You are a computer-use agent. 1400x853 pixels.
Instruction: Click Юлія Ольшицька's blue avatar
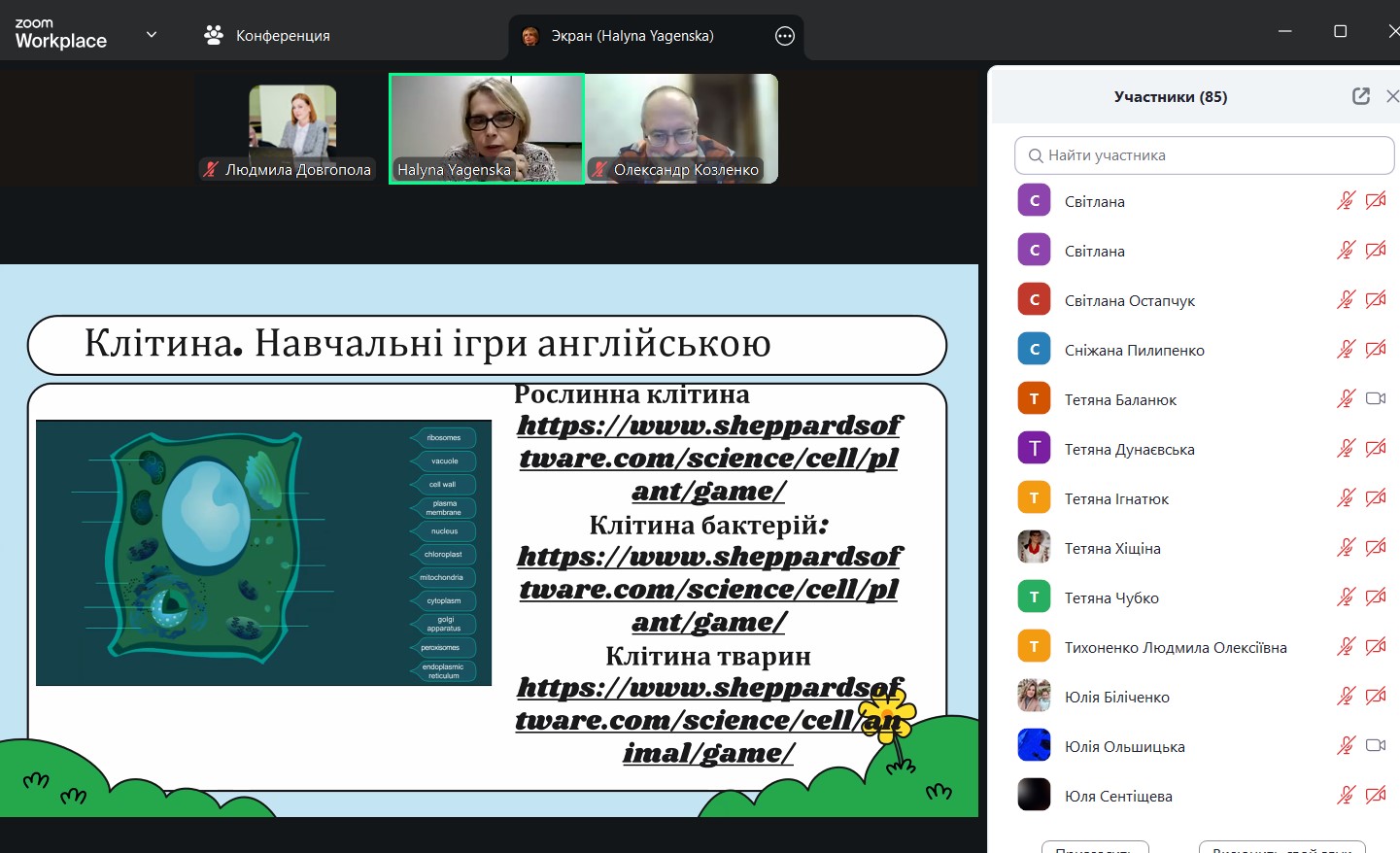coord(1034,746)
